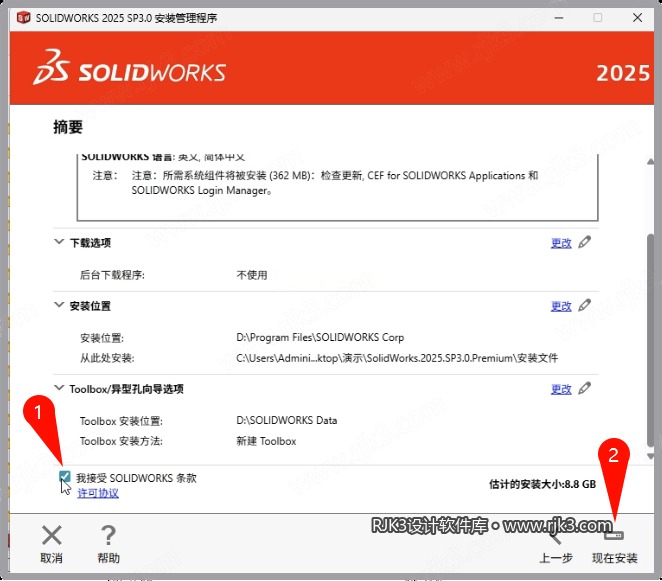
Task: Collapse the 下载选项 section chevron
Action: [x=59, y=242]
